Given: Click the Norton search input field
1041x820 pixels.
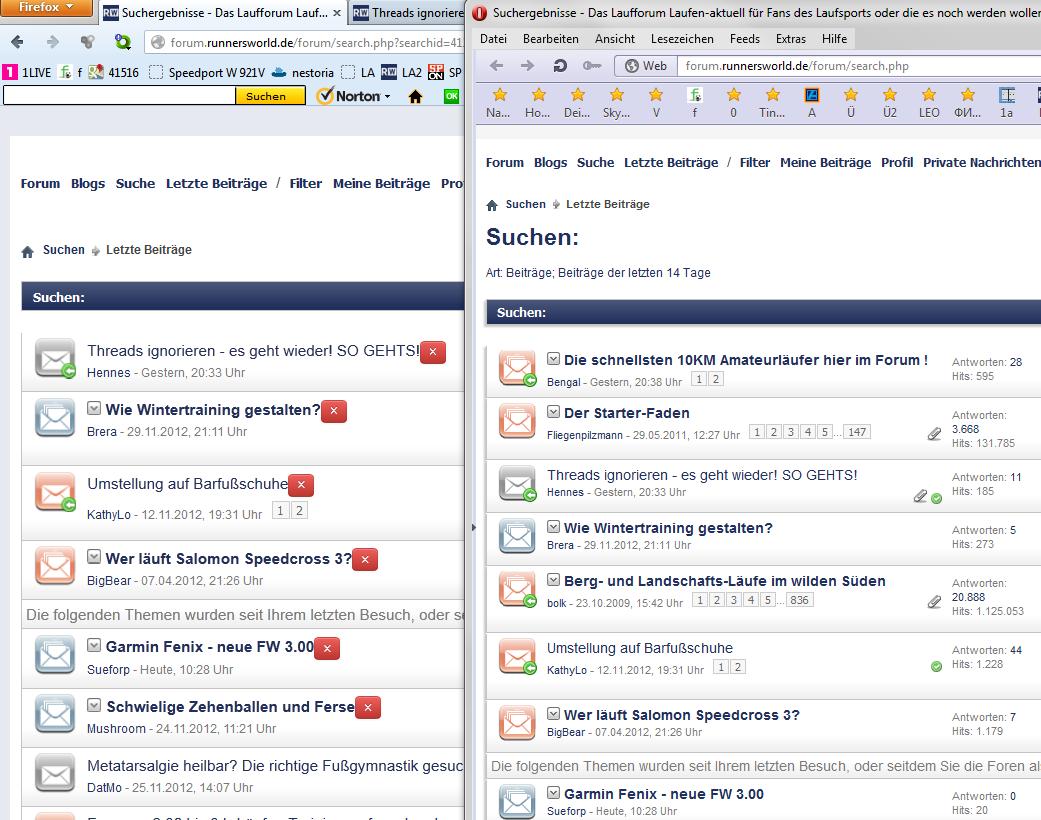Looking at the screenshot, I should click(119, 96).
